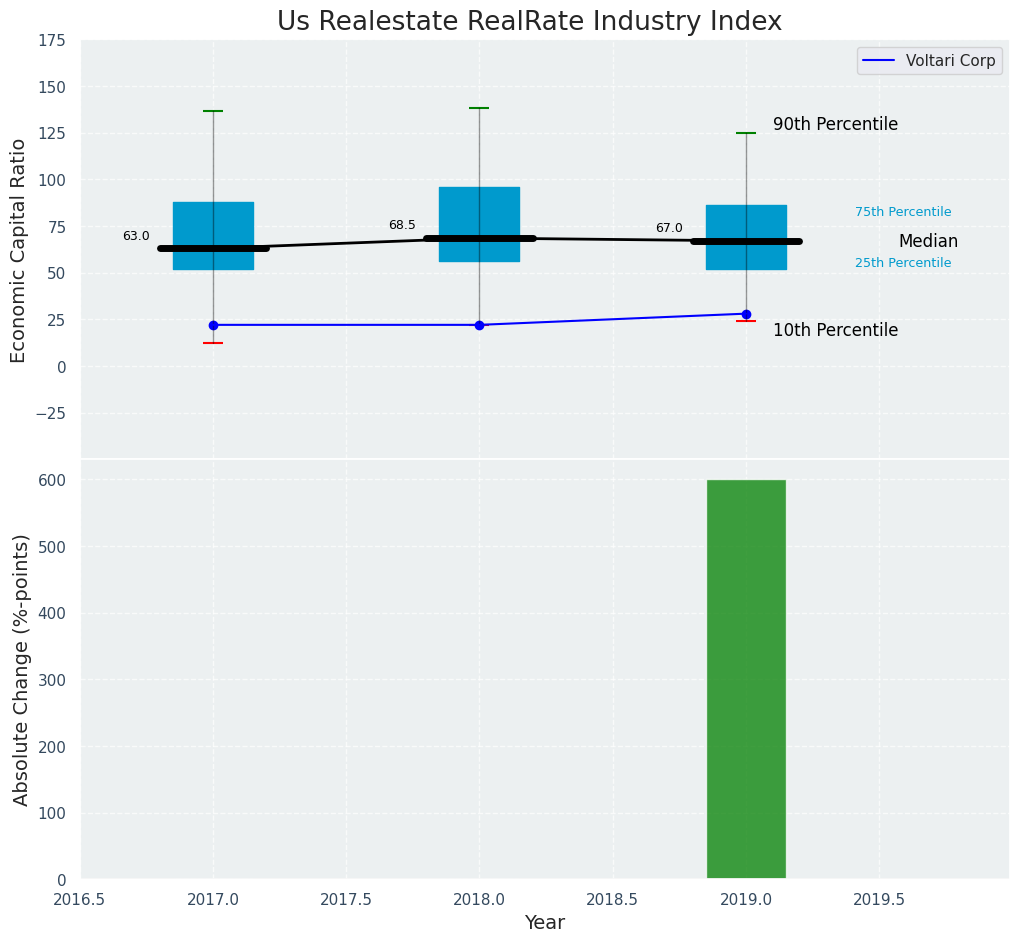Image resolution: width=1019 pixels, height=942 pixels.
Task: Click the 10th Percentile annotation
Action: click(835, 331)
